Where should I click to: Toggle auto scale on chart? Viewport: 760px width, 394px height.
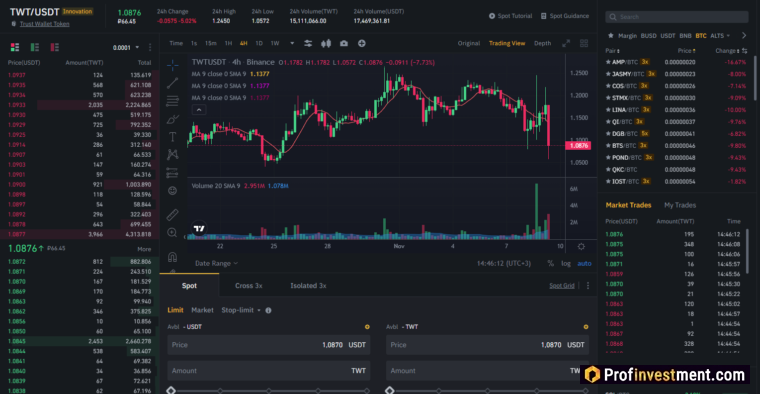pyautogui.click(x=584, y=263)
